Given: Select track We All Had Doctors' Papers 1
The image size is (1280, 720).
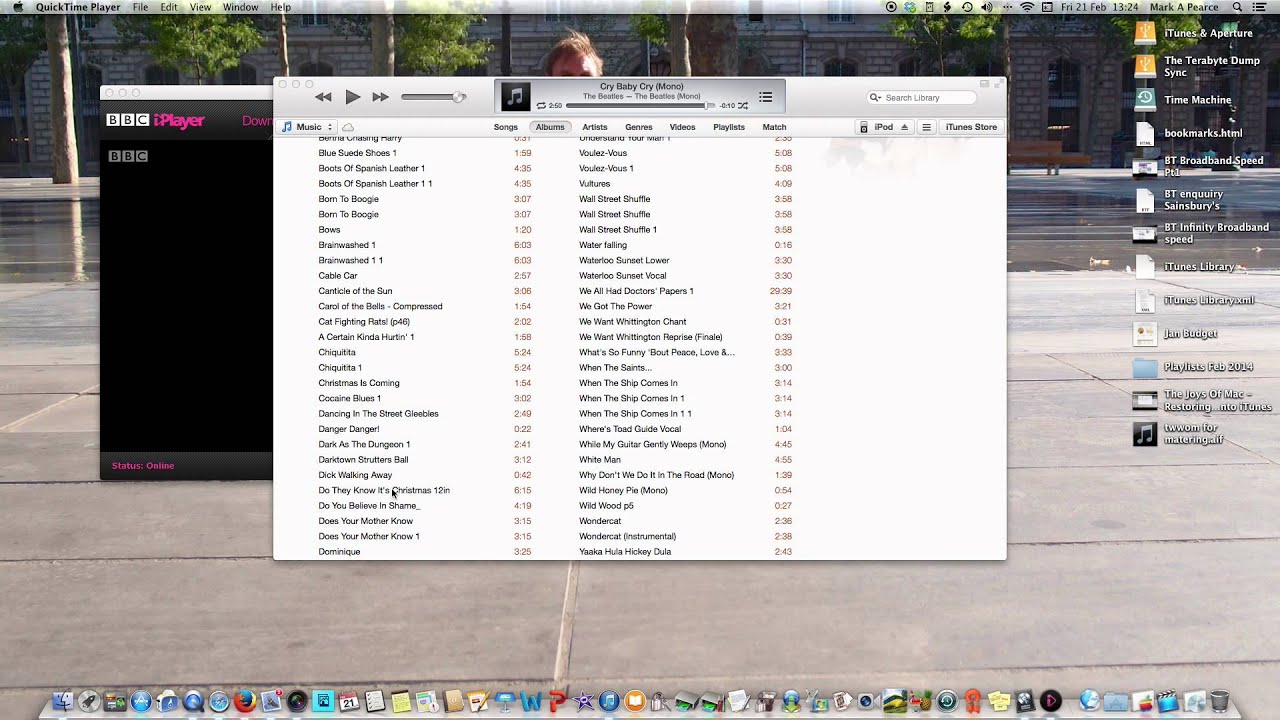Looking at the screenshot, I should coord(636,291).
